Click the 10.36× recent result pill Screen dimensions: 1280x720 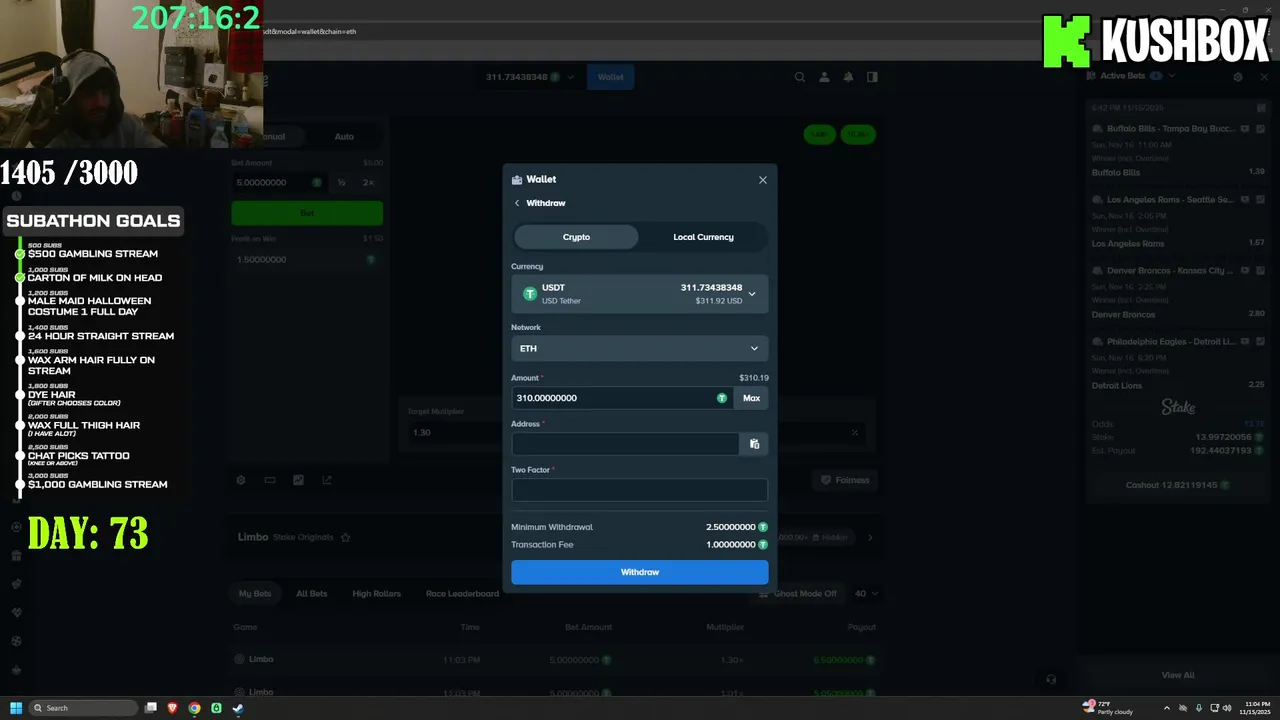[857, 134]
